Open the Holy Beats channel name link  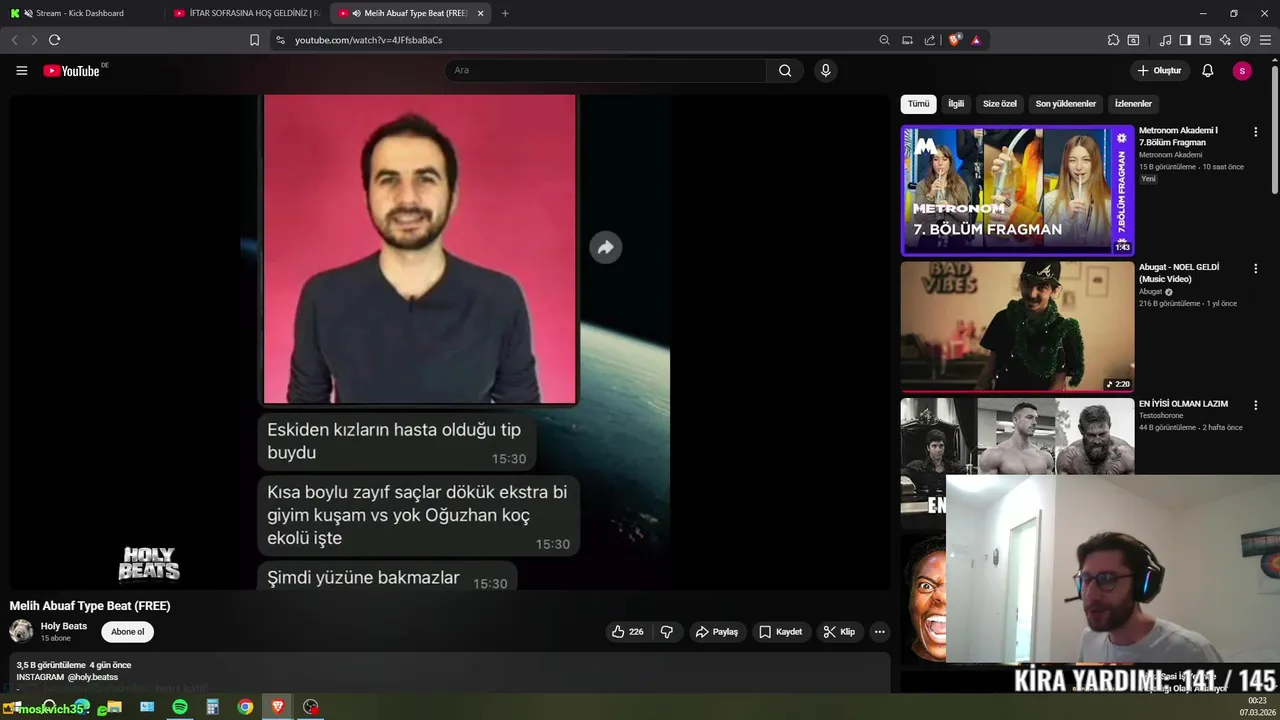[x=64, y=626]
